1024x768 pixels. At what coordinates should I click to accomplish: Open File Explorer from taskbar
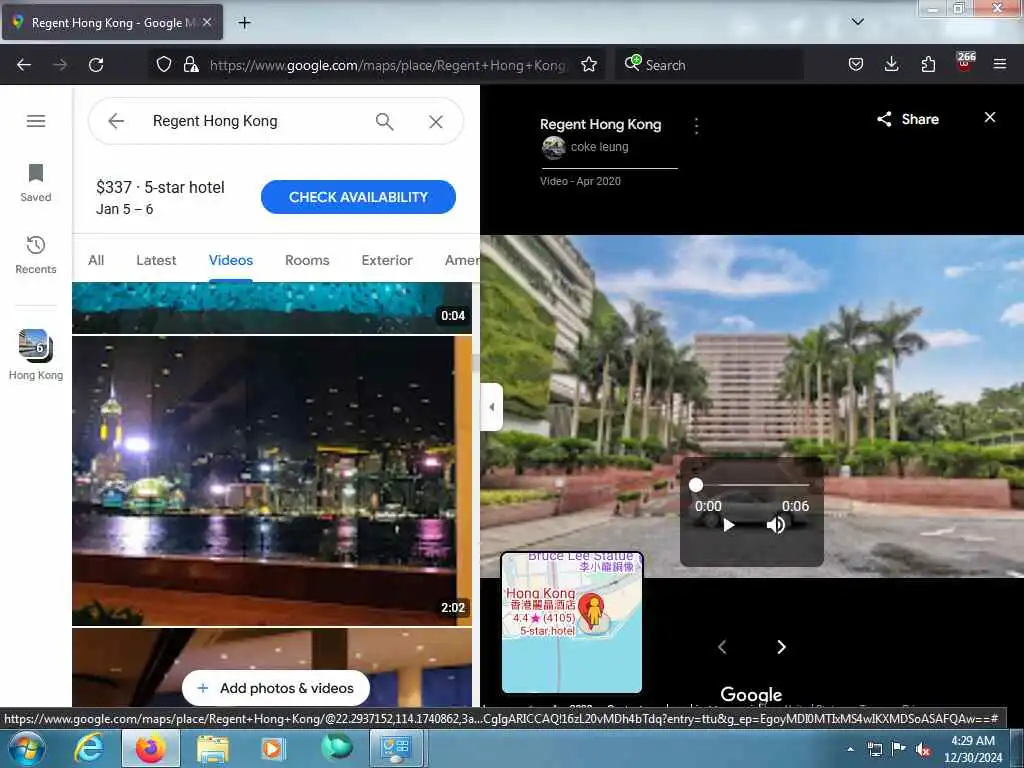pyautogui.click(x=212, y=748)
